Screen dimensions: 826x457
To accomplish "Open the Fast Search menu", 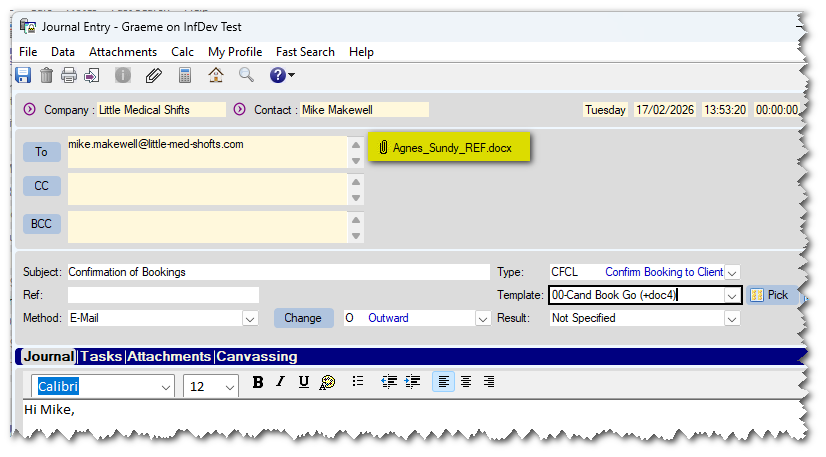I will coord(305,52).
